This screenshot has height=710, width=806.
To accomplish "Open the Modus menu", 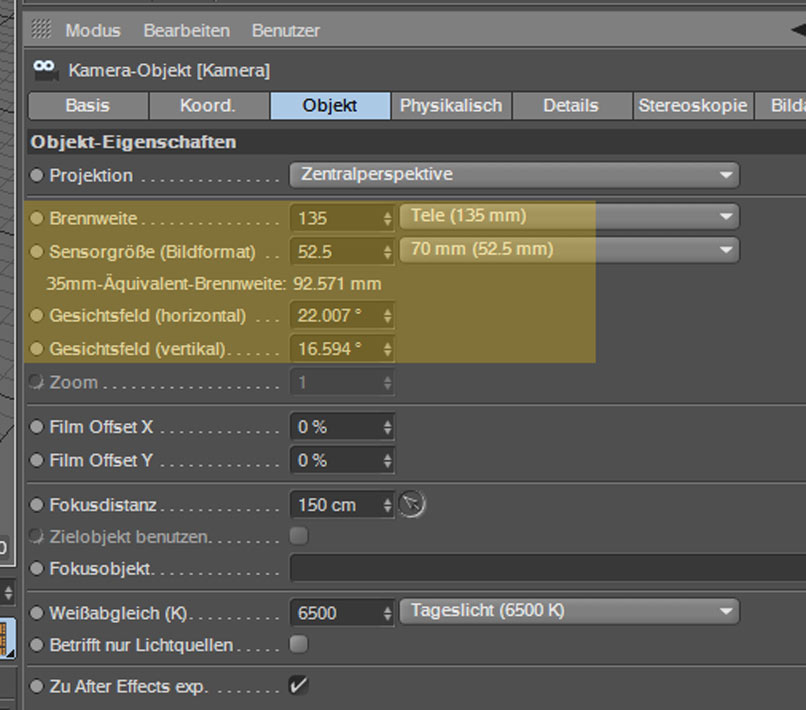I will 93,30.
